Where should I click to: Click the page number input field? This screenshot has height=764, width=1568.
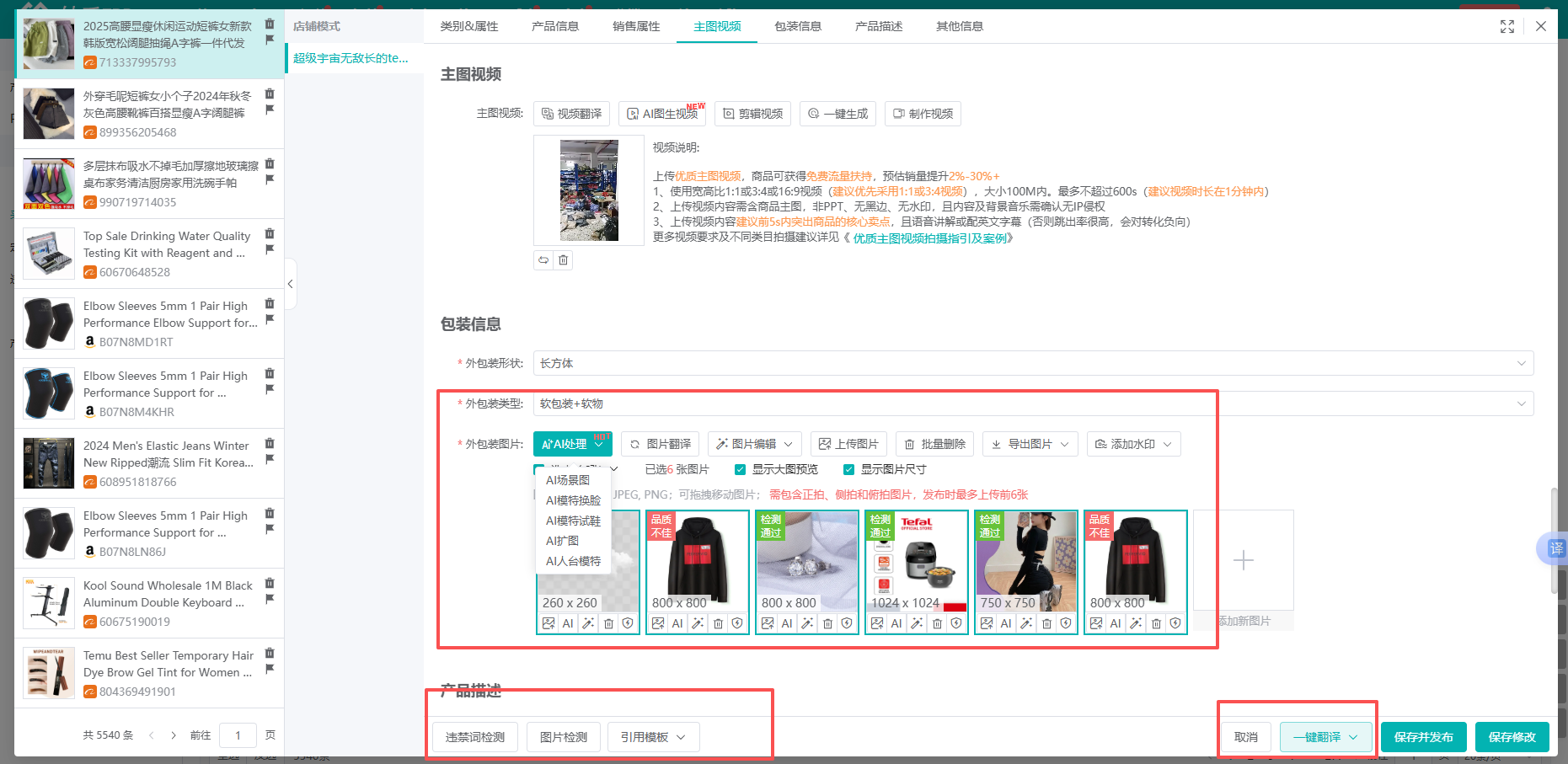pos(238,735)
